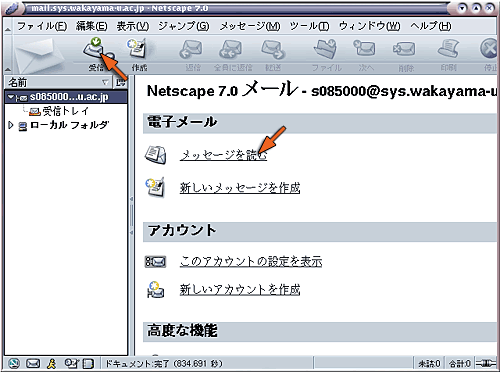Select the s085000...u.ac.jp account row

(66, 97)
